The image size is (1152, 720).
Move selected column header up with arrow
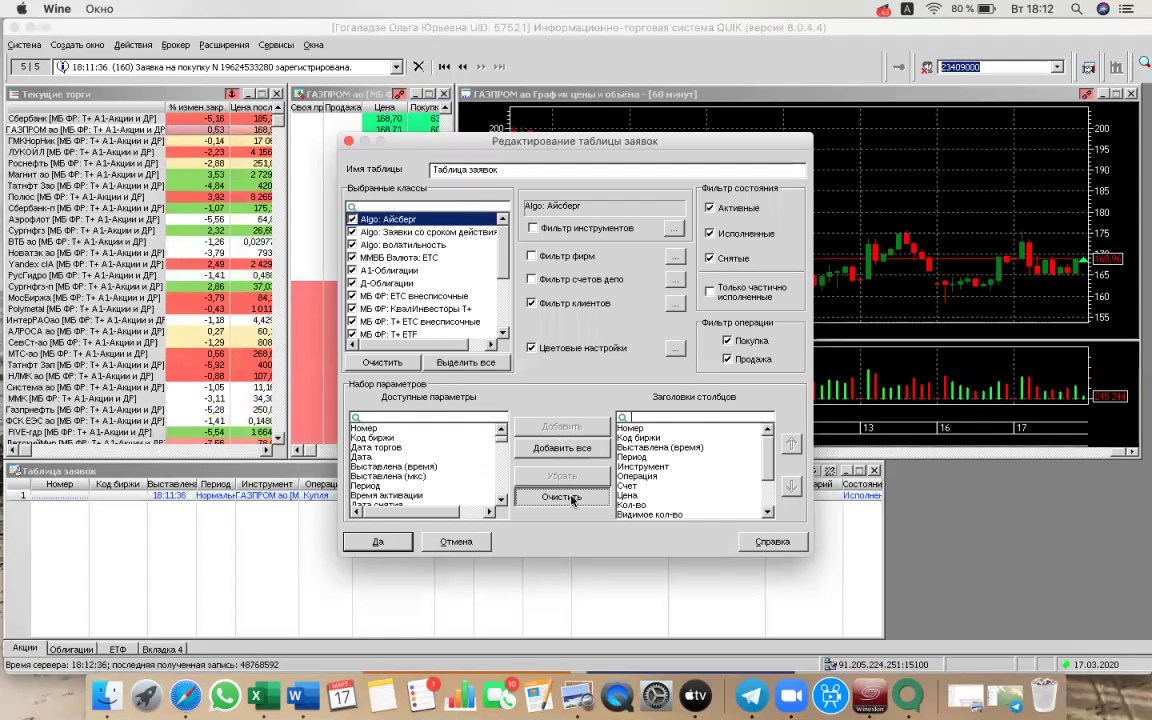coord(791,444)
